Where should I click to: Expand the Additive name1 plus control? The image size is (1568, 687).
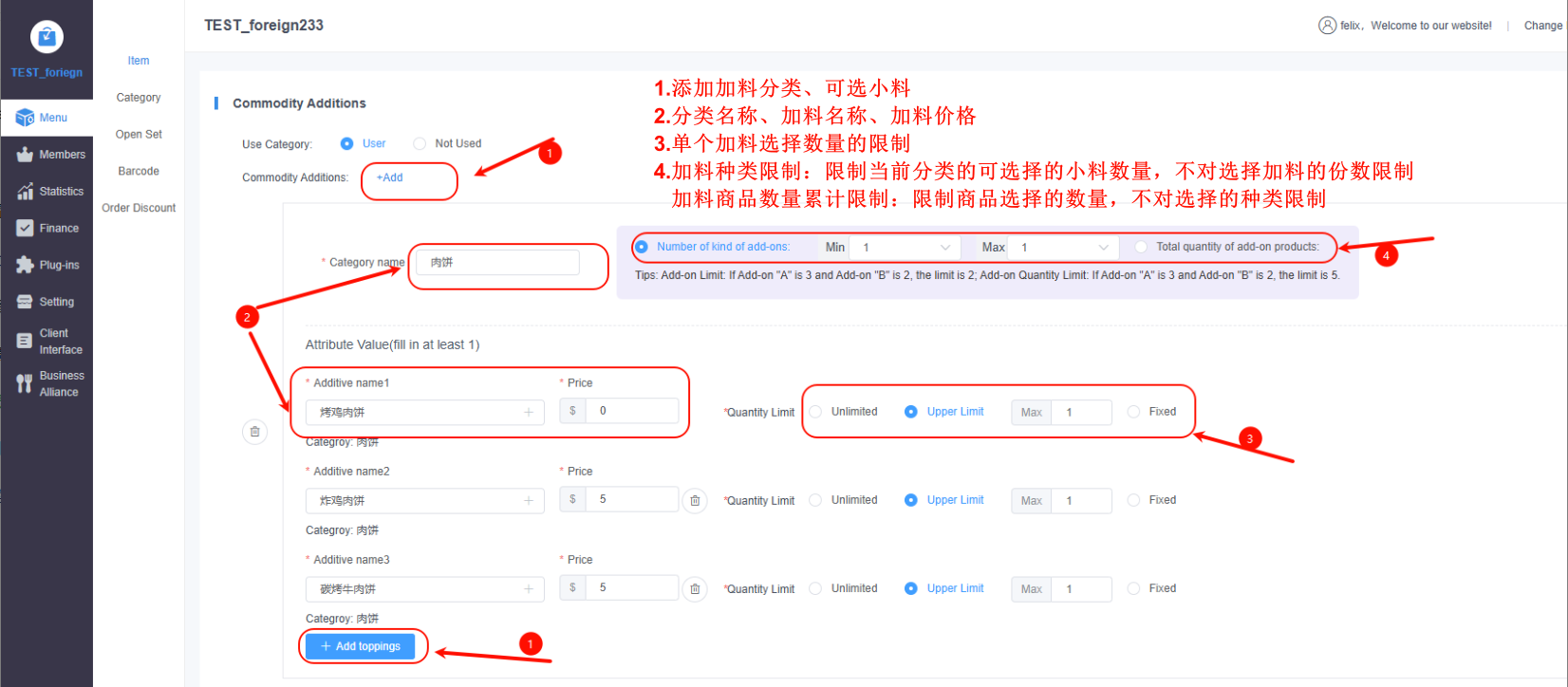tap(529, 413)
